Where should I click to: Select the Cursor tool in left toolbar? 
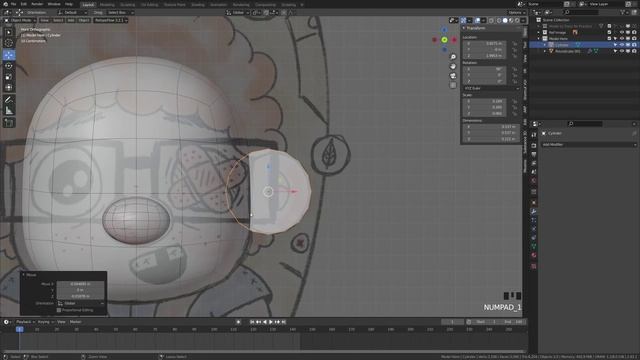pyautogui.click(x=9, y=43)
